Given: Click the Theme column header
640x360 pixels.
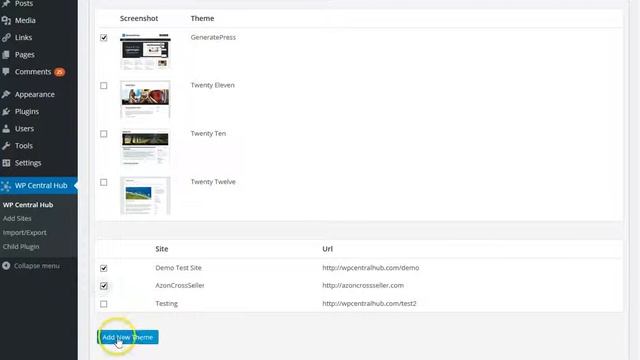Looking at the screenshot, I should (202, 18).
